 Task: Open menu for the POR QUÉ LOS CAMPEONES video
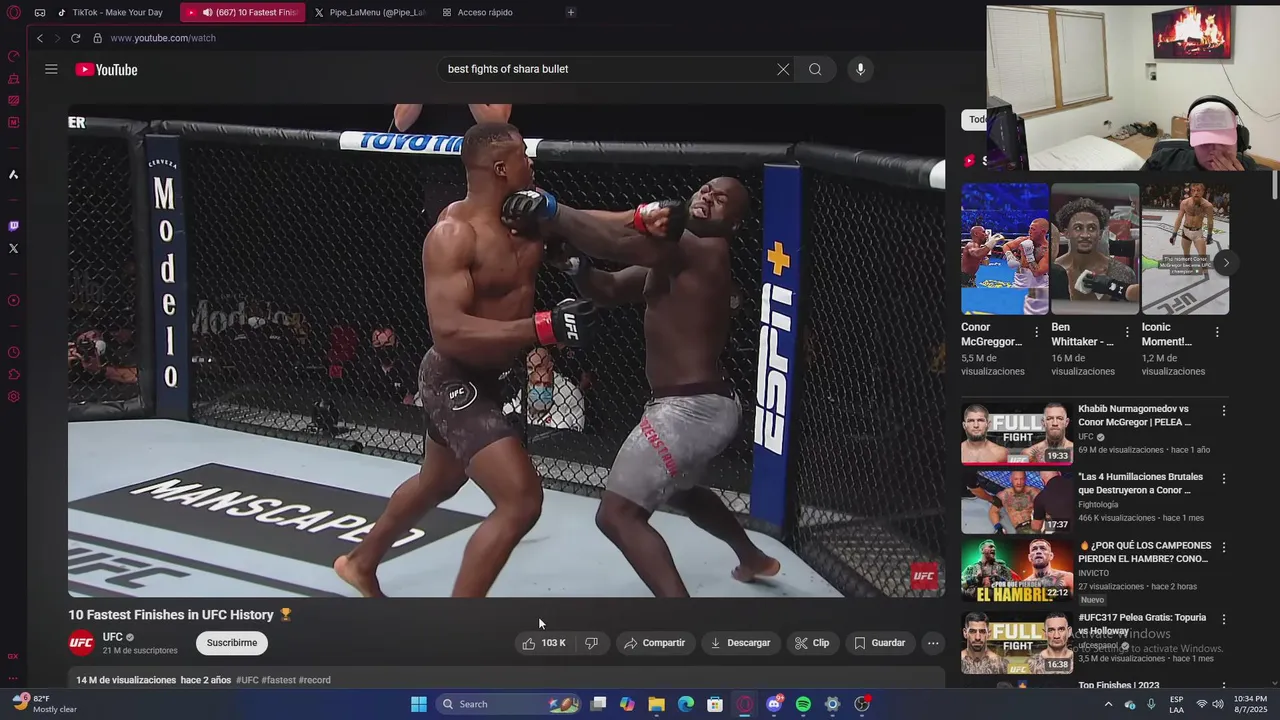click(1223, 548)
